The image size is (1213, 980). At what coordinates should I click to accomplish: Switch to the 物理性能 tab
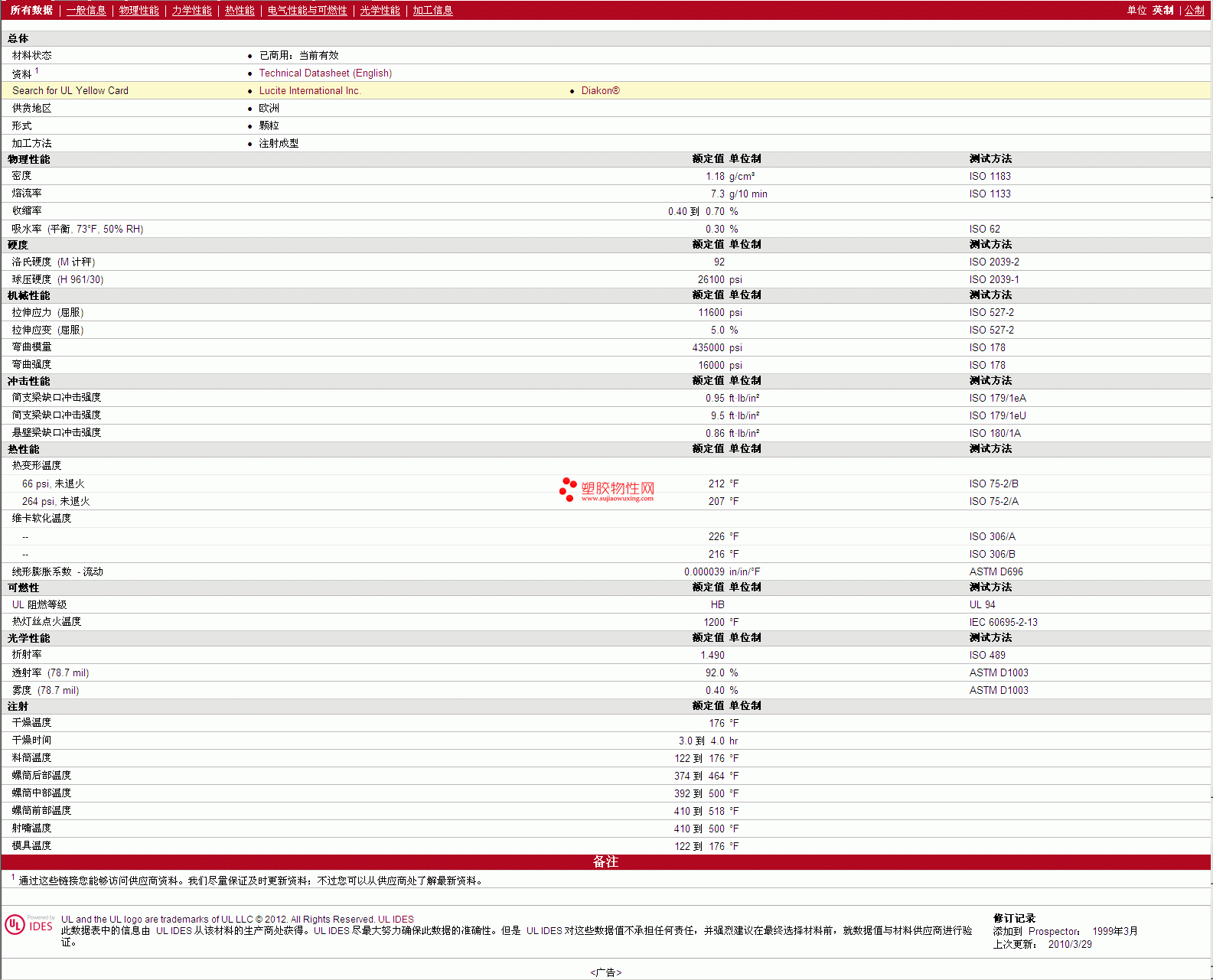pos(139,11)
